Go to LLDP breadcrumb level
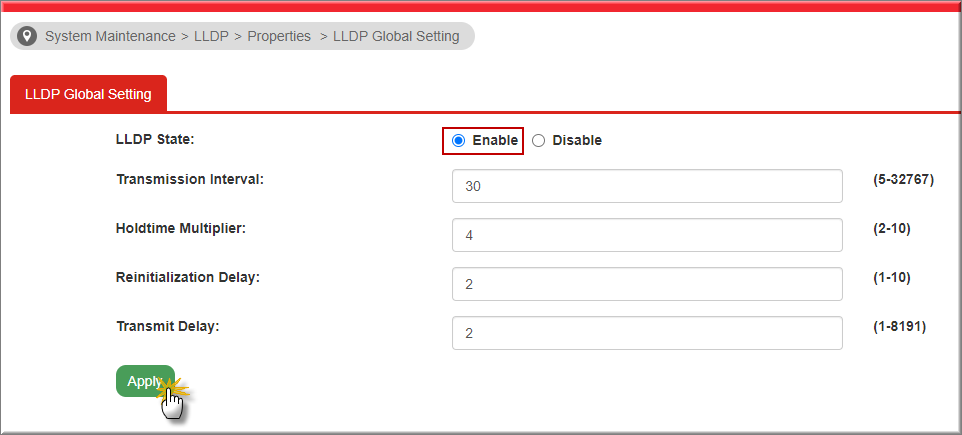 211,36
